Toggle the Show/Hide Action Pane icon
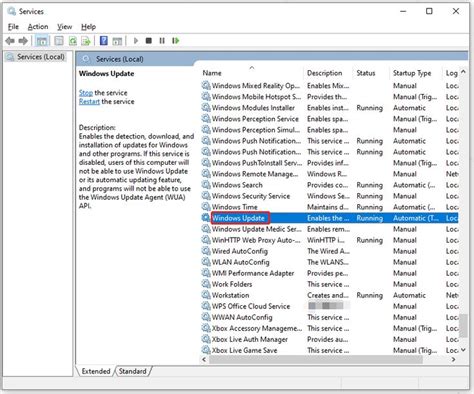The width and height of the screenshot is (474, 394). click(x=117, y=41)
